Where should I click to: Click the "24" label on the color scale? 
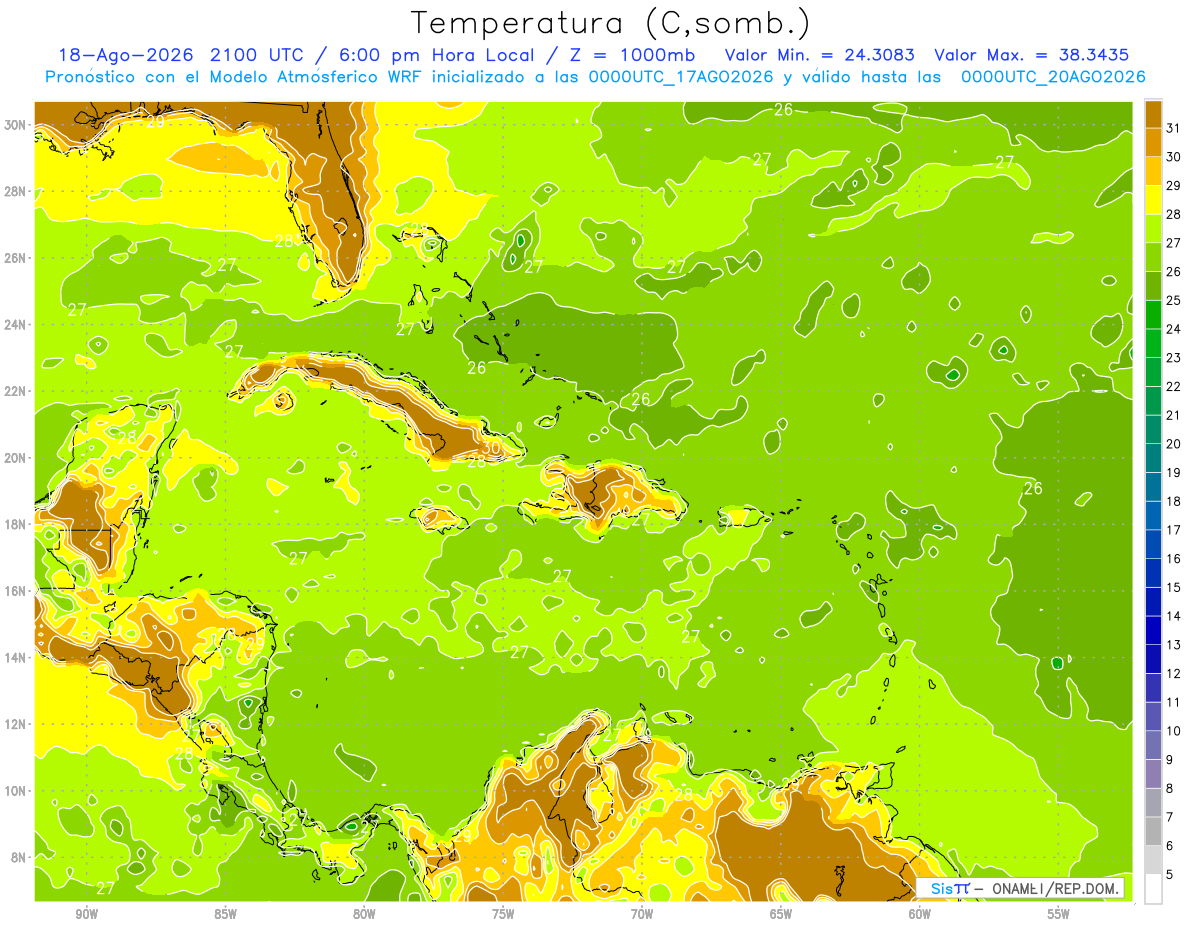1174,329
